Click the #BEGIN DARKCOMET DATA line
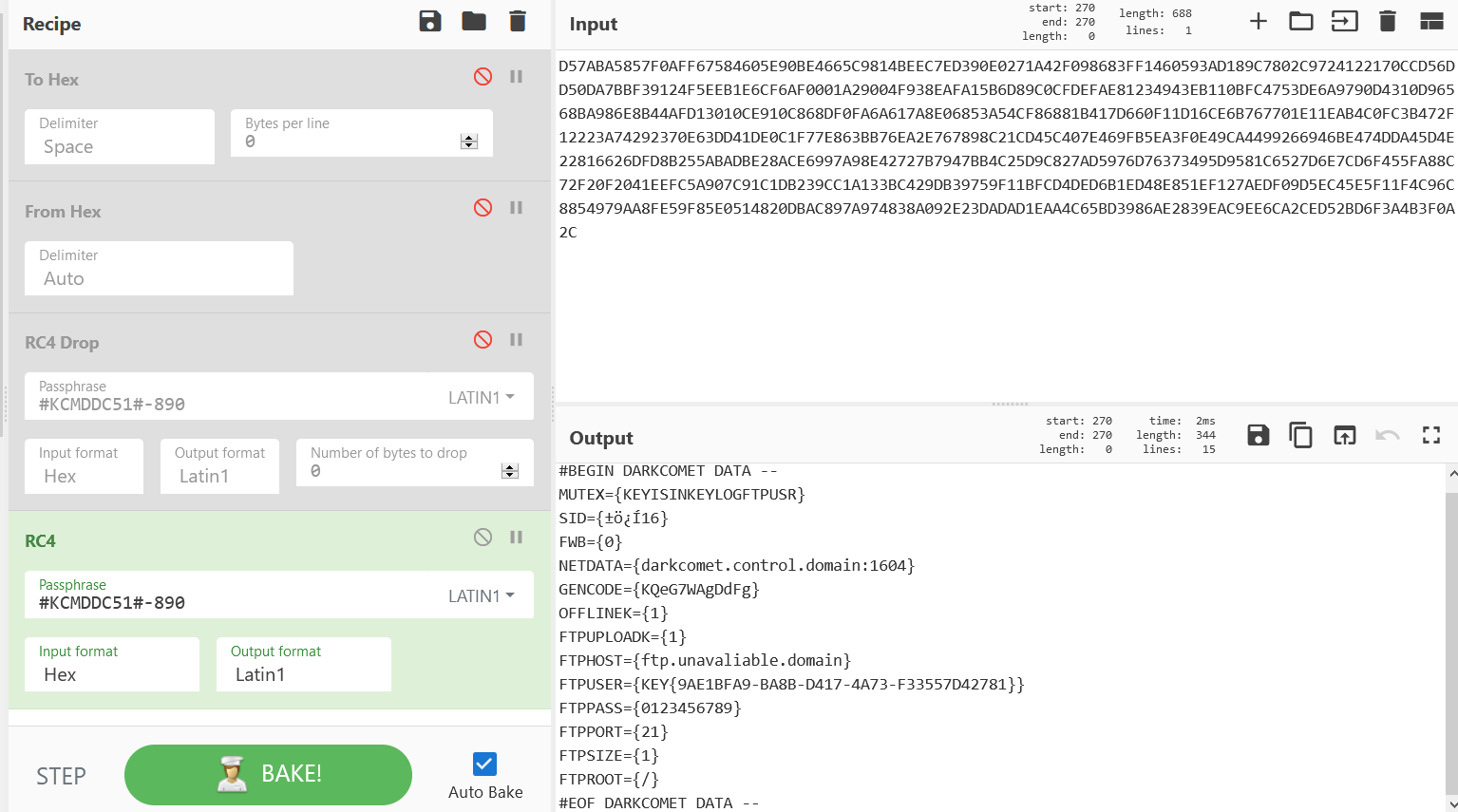 669,471
